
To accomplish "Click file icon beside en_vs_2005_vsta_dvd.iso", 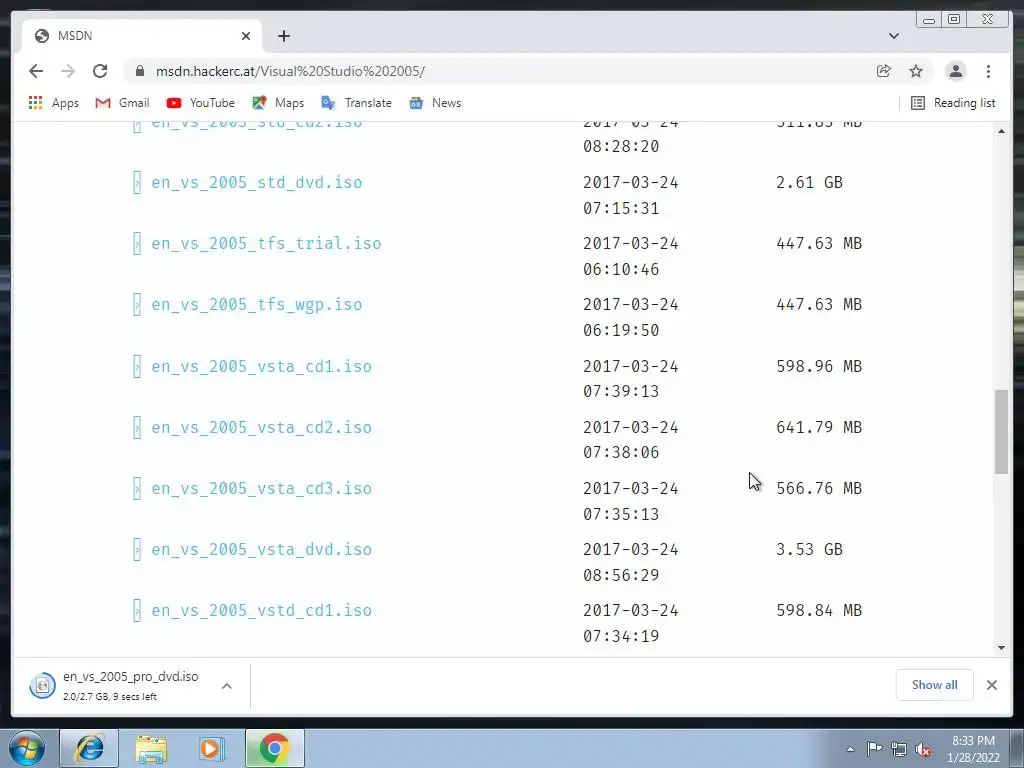I will (x=137, y=549).
